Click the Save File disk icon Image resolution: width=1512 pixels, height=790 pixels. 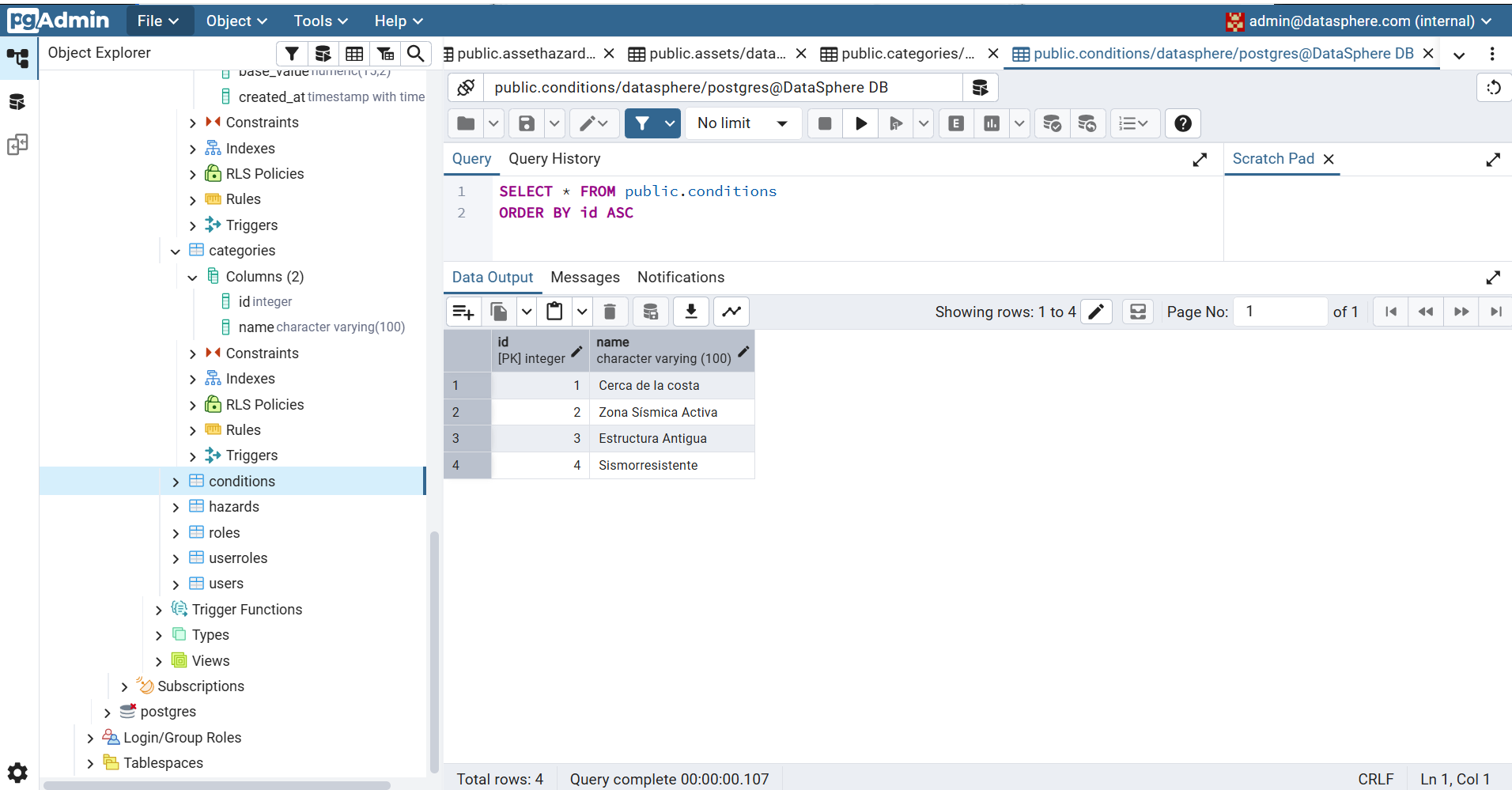tap(527, 123)
